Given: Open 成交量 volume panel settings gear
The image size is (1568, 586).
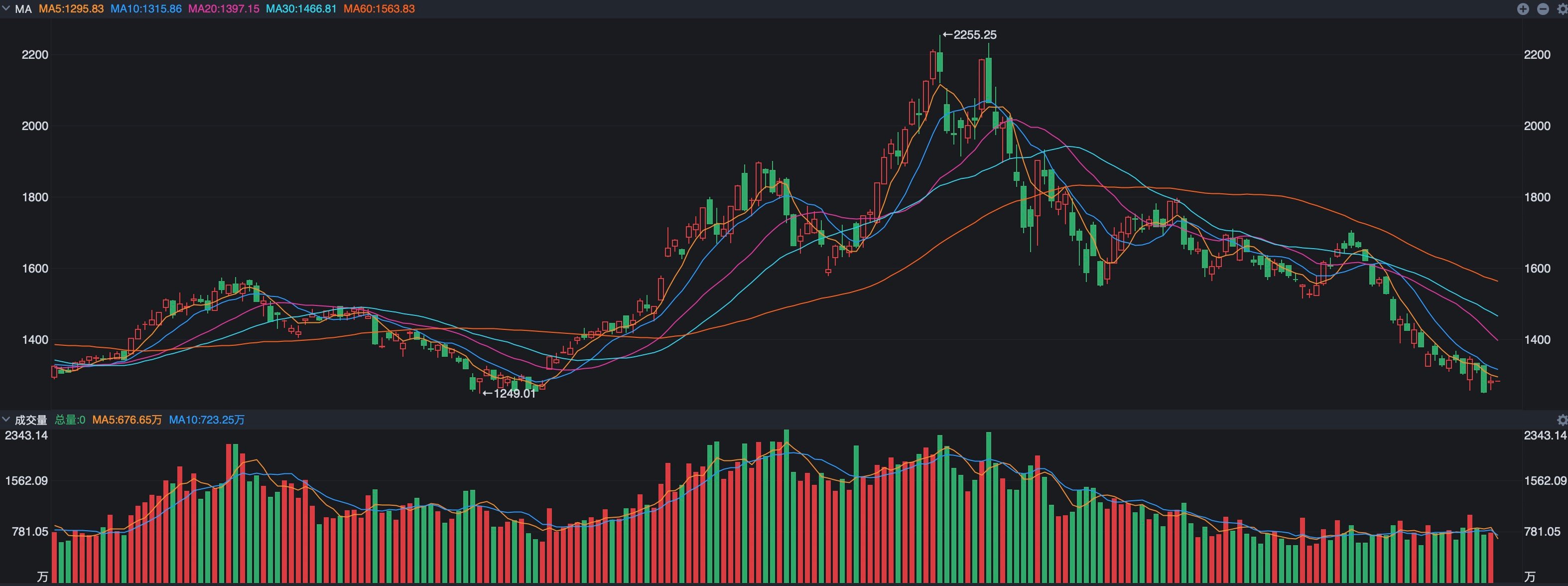Looking at the screenshot, I should pyautogui.click(x=1562, y=420).
